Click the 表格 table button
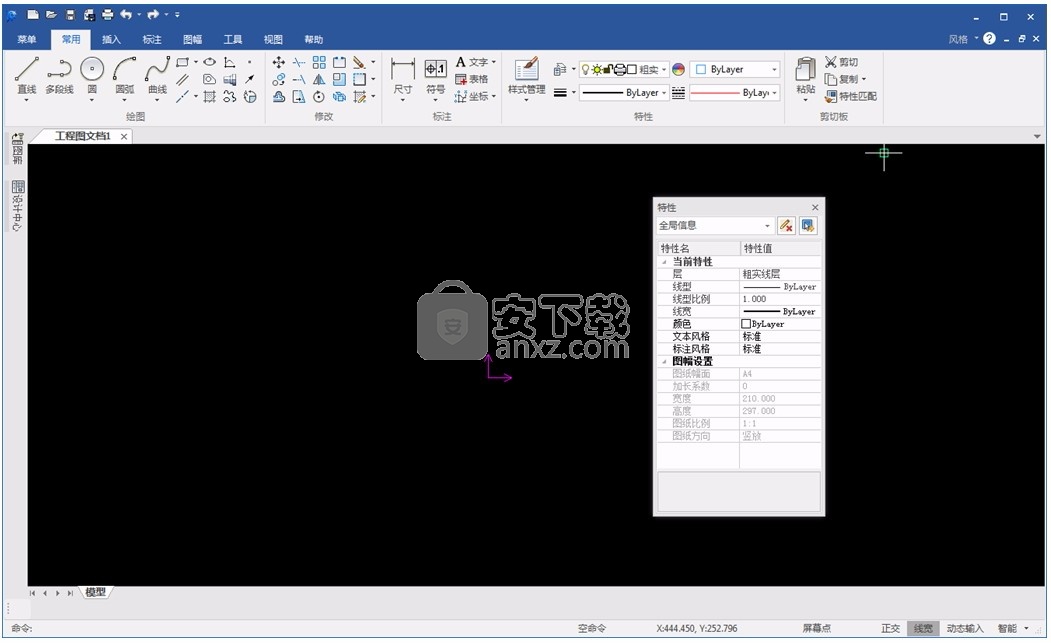This screenshot has width=1051, height=643. 472,80
